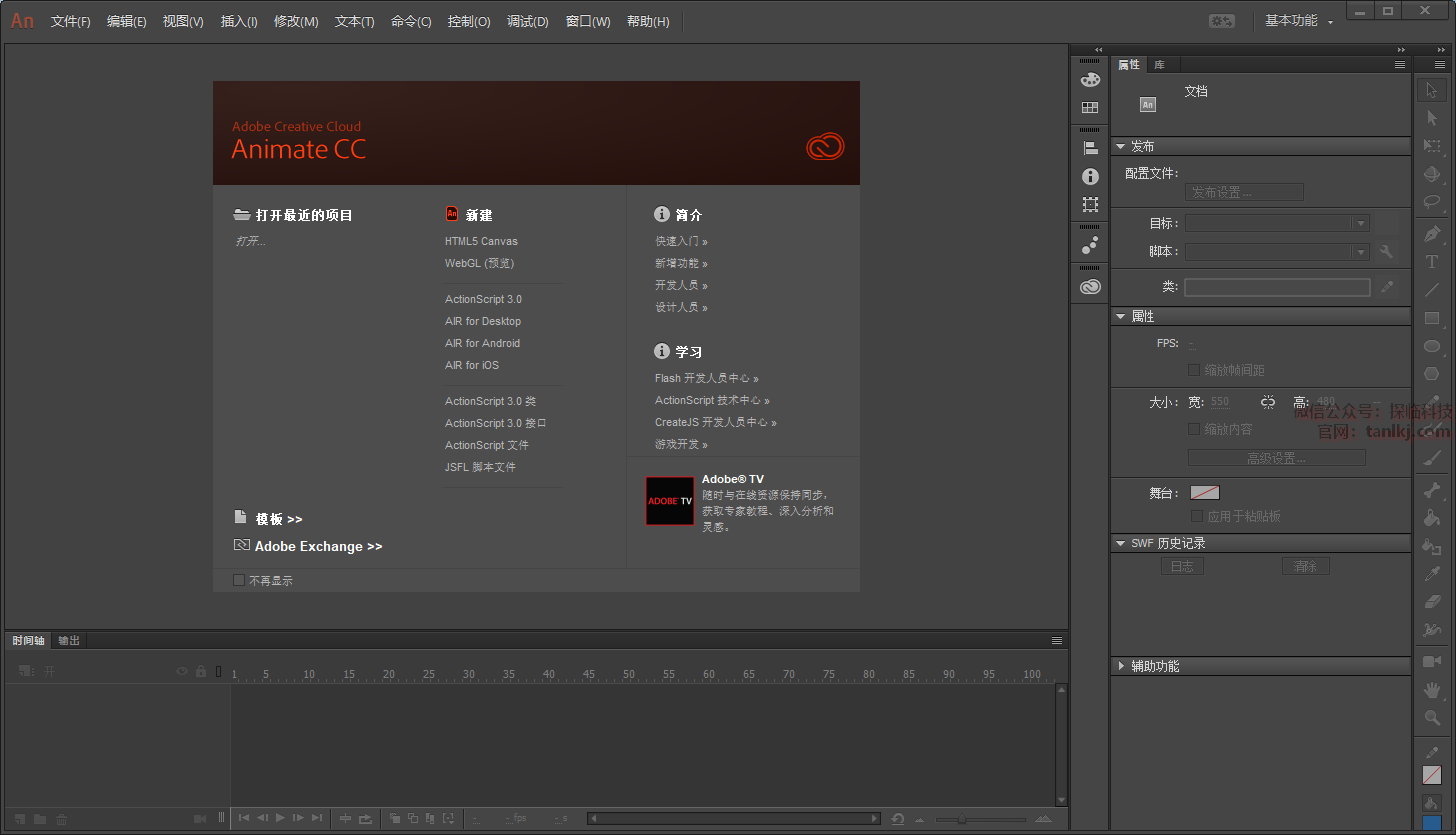Check the 不再显示 checkbox
The height and width of the screenshot is (835, 1456).
pyautogui.click(x=239, y=580)
